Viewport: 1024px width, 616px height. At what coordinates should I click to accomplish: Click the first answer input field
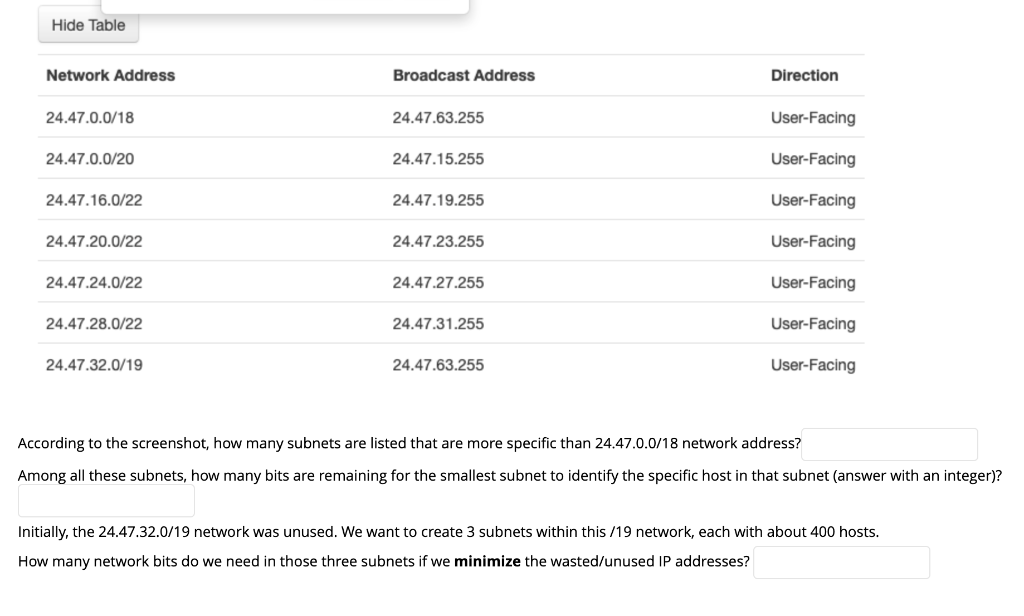888,444
